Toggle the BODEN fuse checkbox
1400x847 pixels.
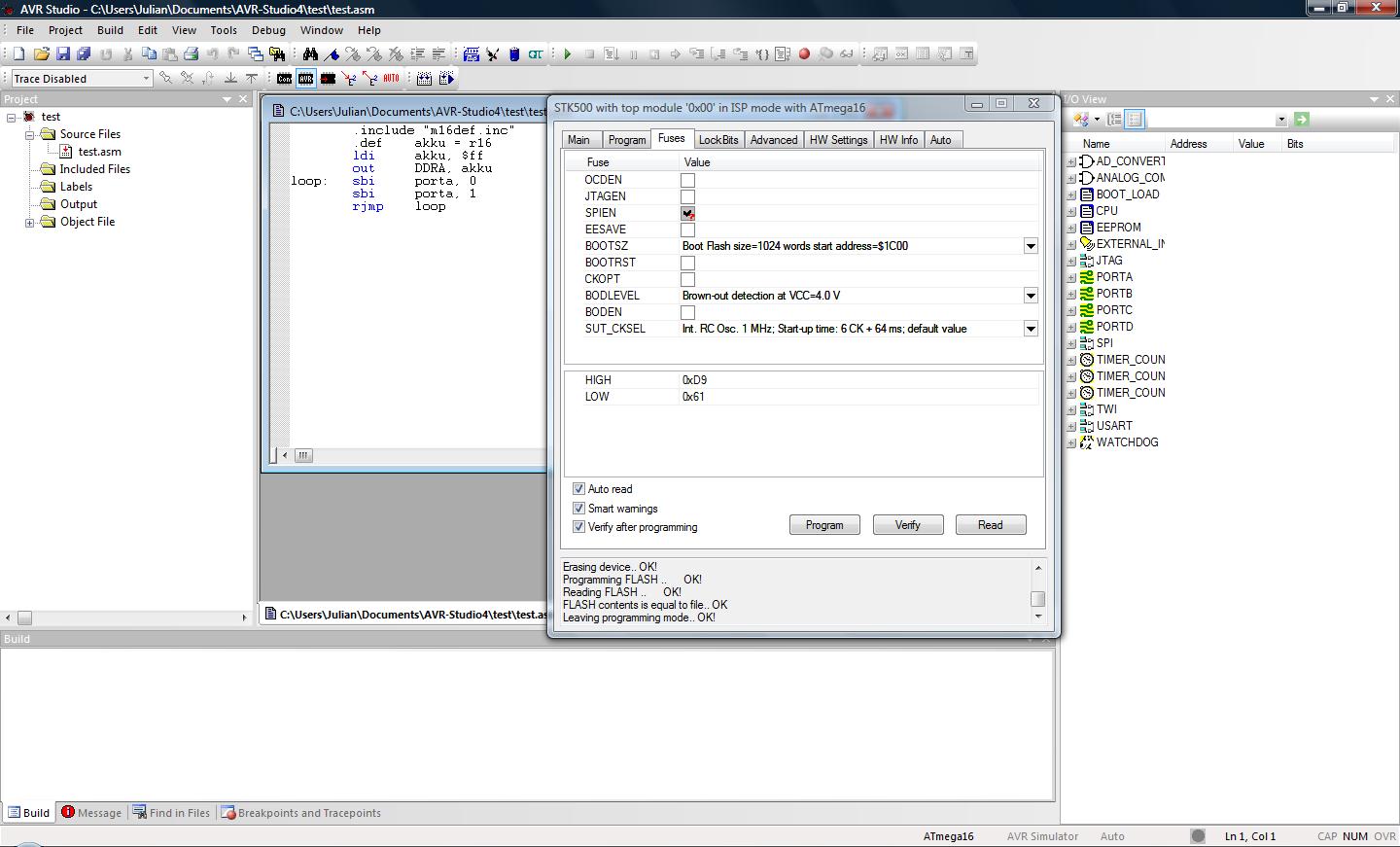pos(687,312)
